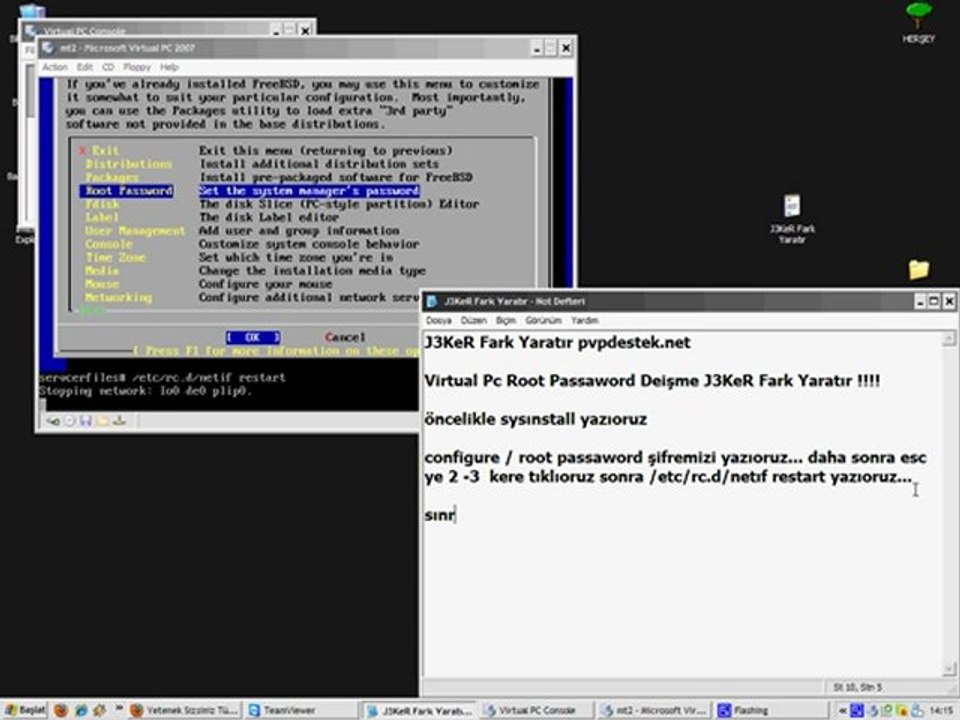
Task: Close the J3KeR Fark Yaratır Notepad window
Action: [x=948, y=301]
